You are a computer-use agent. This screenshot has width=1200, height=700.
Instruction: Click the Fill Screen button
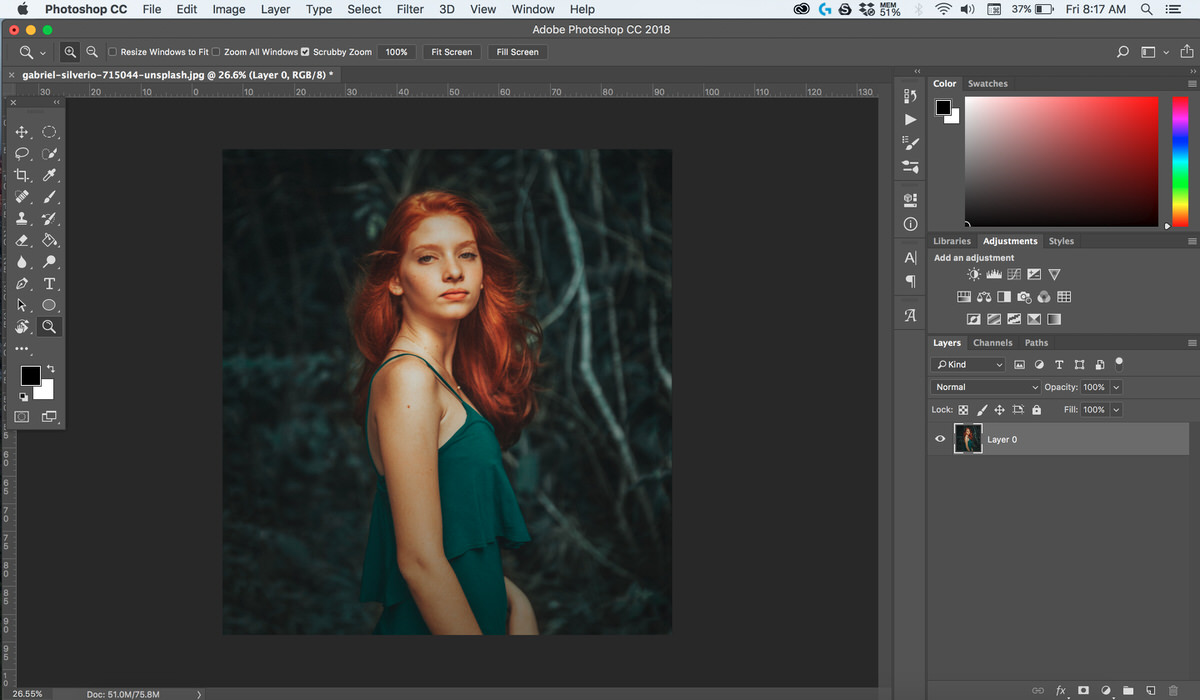pos(517,51)
